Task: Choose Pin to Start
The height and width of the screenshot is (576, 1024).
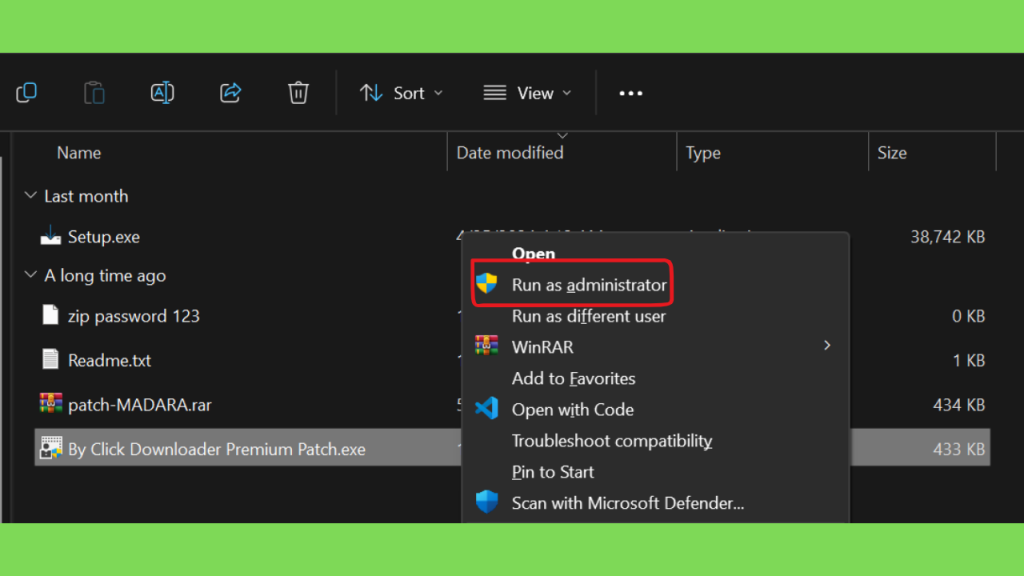Action: coord(552,472)
